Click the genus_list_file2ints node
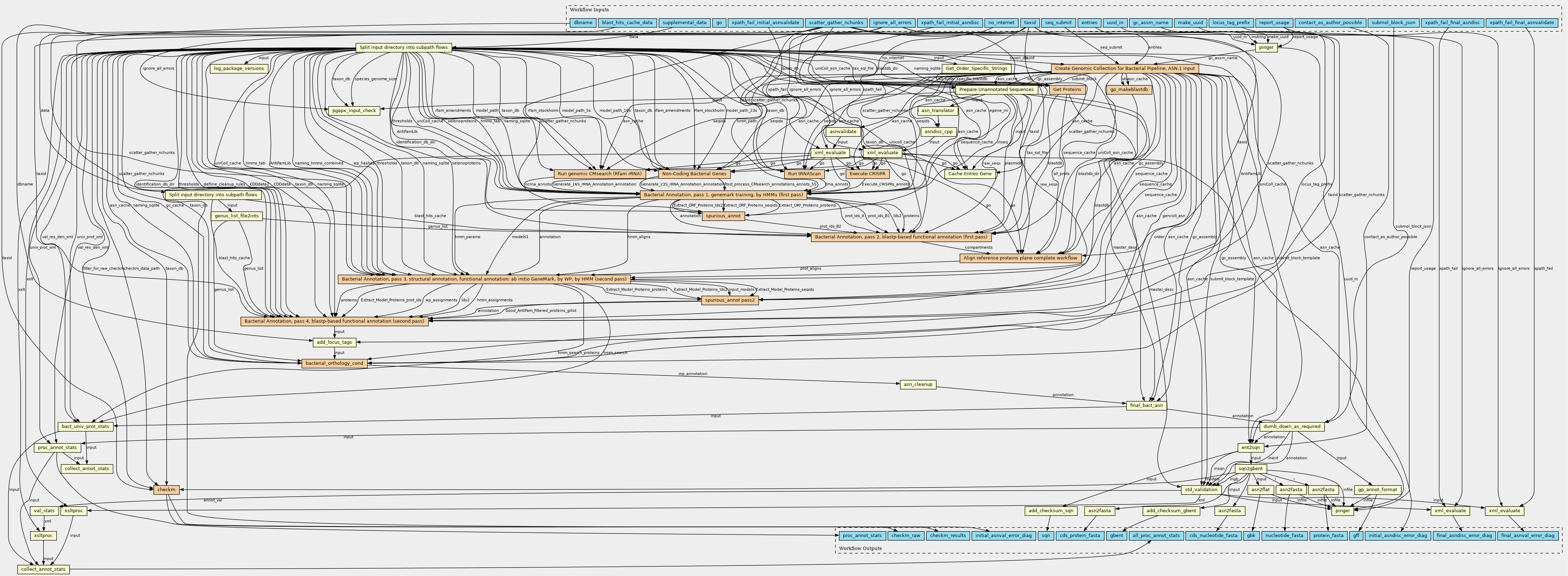The width and height of the screenshot is (1568, 576). coord(236,216)
